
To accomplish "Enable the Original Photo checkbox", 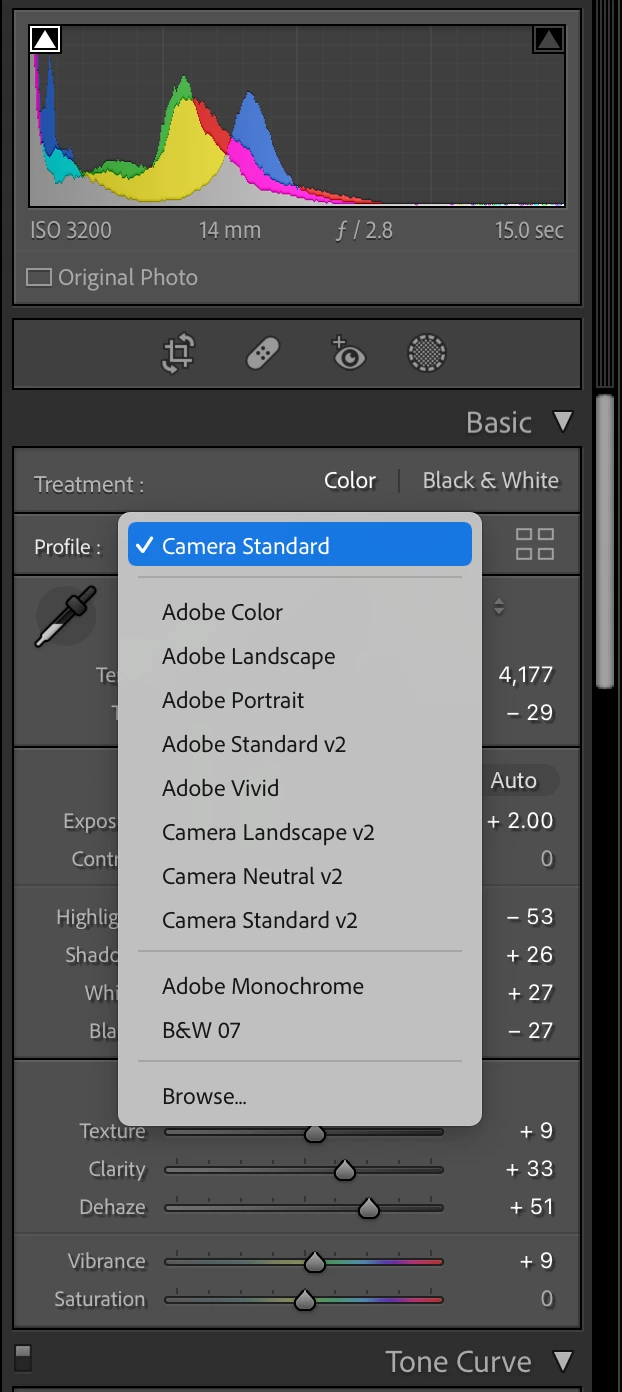I will pyautogui.click(x=39, y=278).
